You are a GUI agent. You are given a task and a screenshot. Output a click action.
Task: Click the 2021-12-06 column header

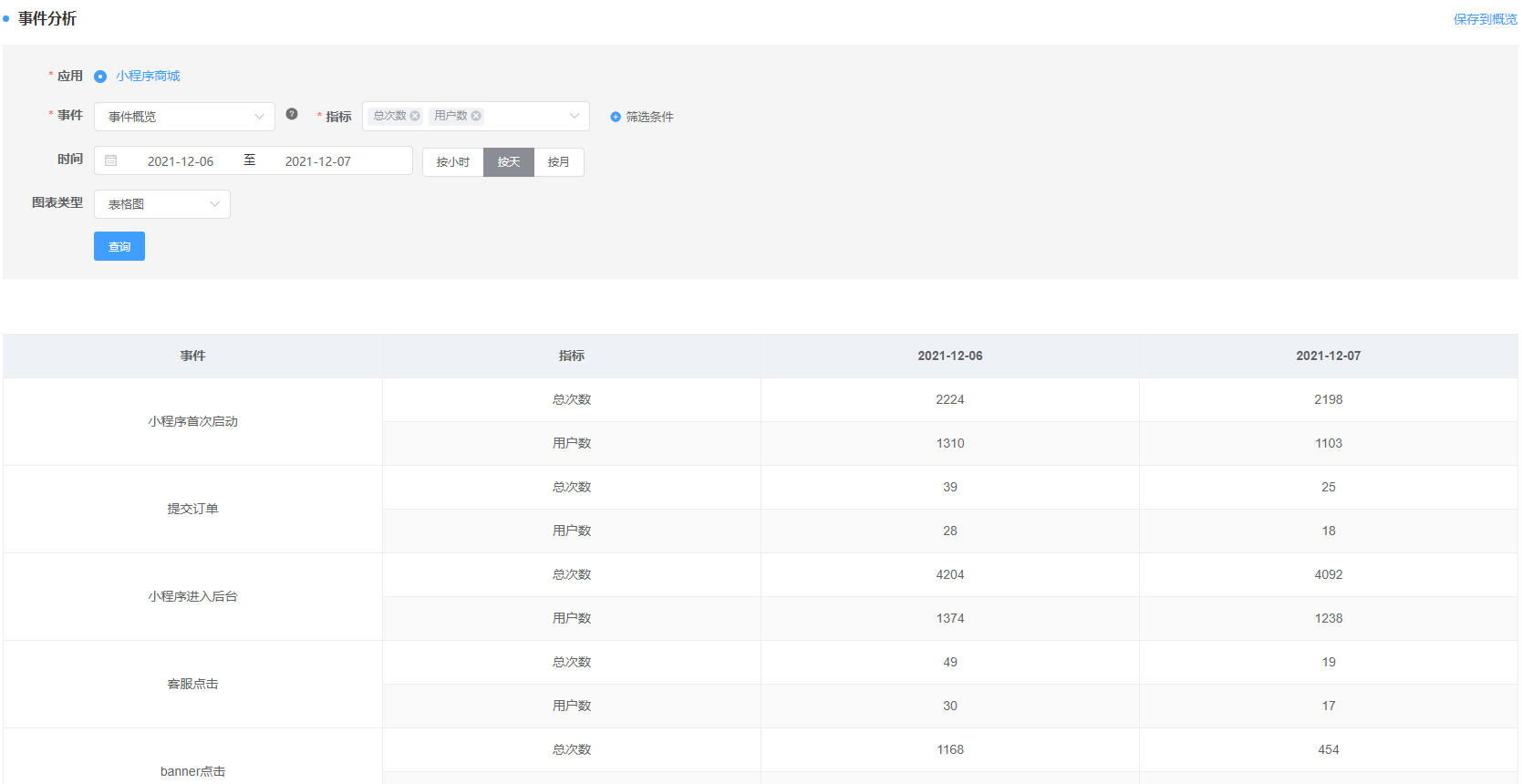[x=950, y=356]
